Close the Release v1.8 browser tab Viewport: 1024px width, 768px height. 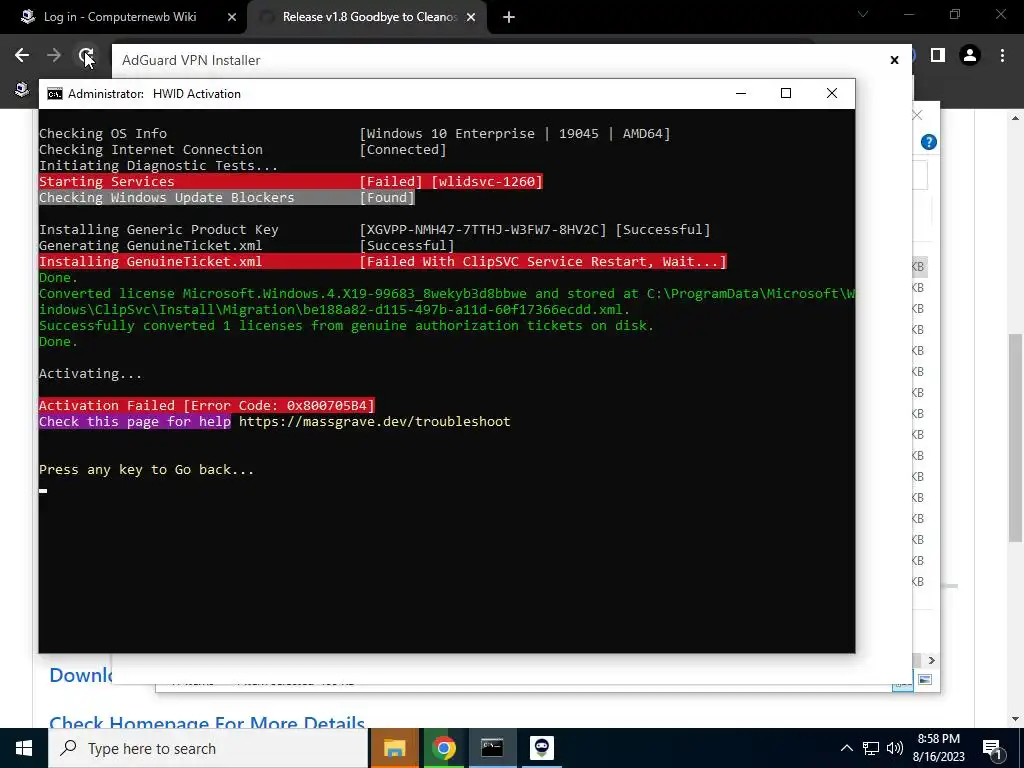471,17
